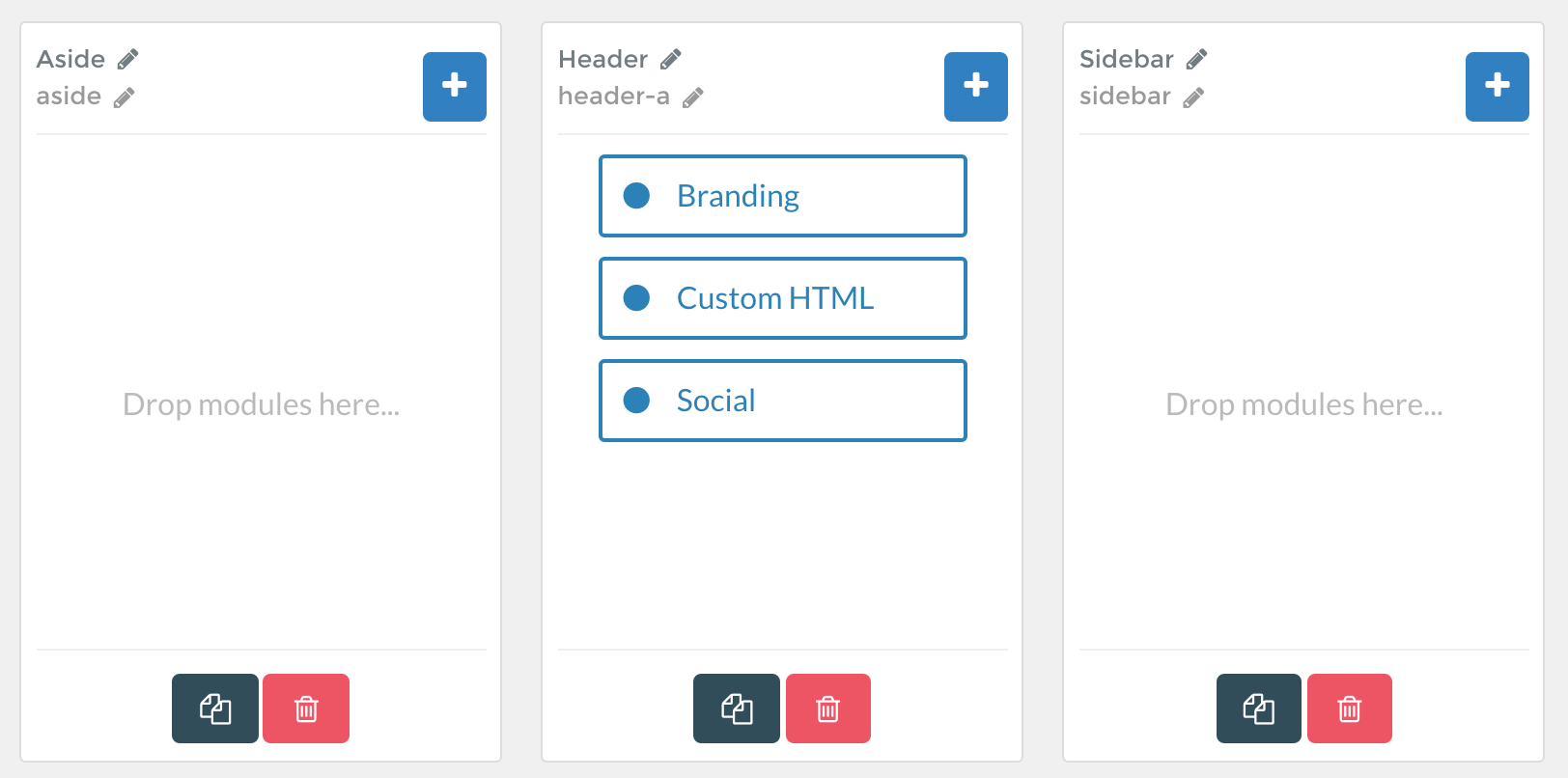This screenshot has width=1568, height=778.
Task: Click pencil icon next to Sidebar title
Action: coord(1196,60)
